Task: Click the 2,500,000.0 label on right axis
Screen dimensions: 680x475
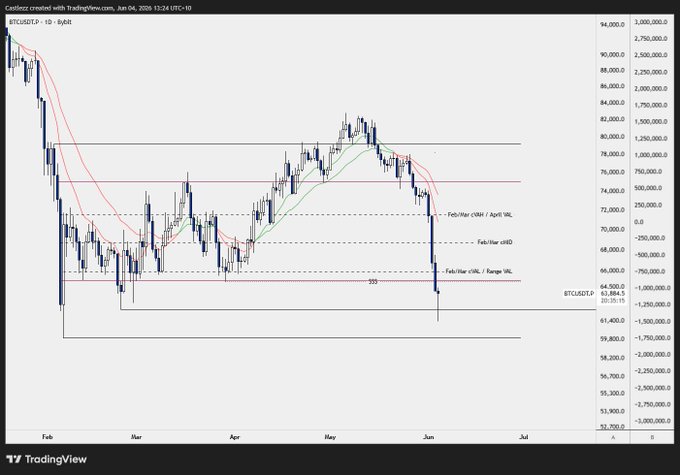Action: [x=651, y=55]
